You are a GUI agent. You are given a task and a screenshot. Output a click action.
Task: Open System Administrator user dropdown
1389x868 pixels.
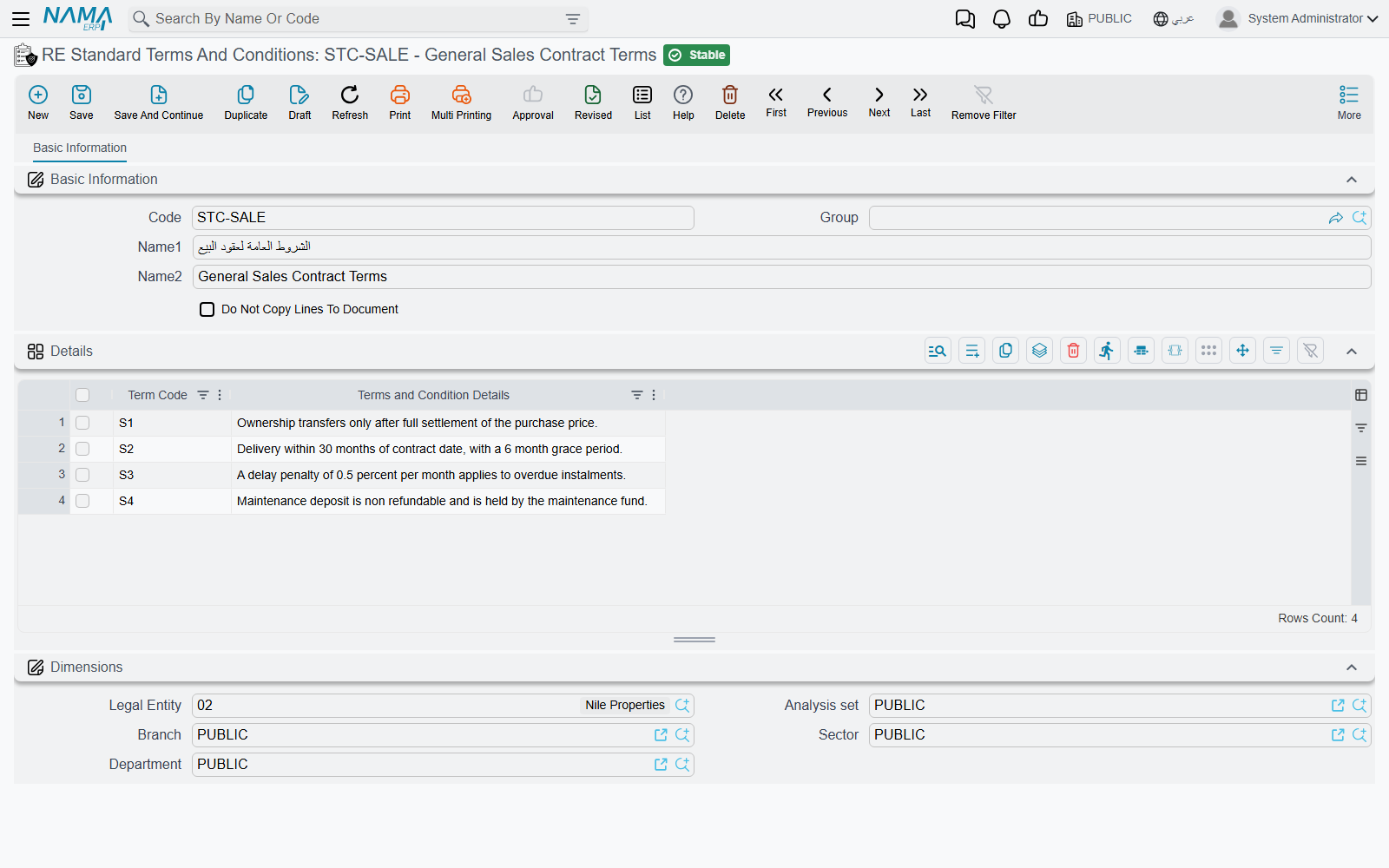coord(1297,18)
